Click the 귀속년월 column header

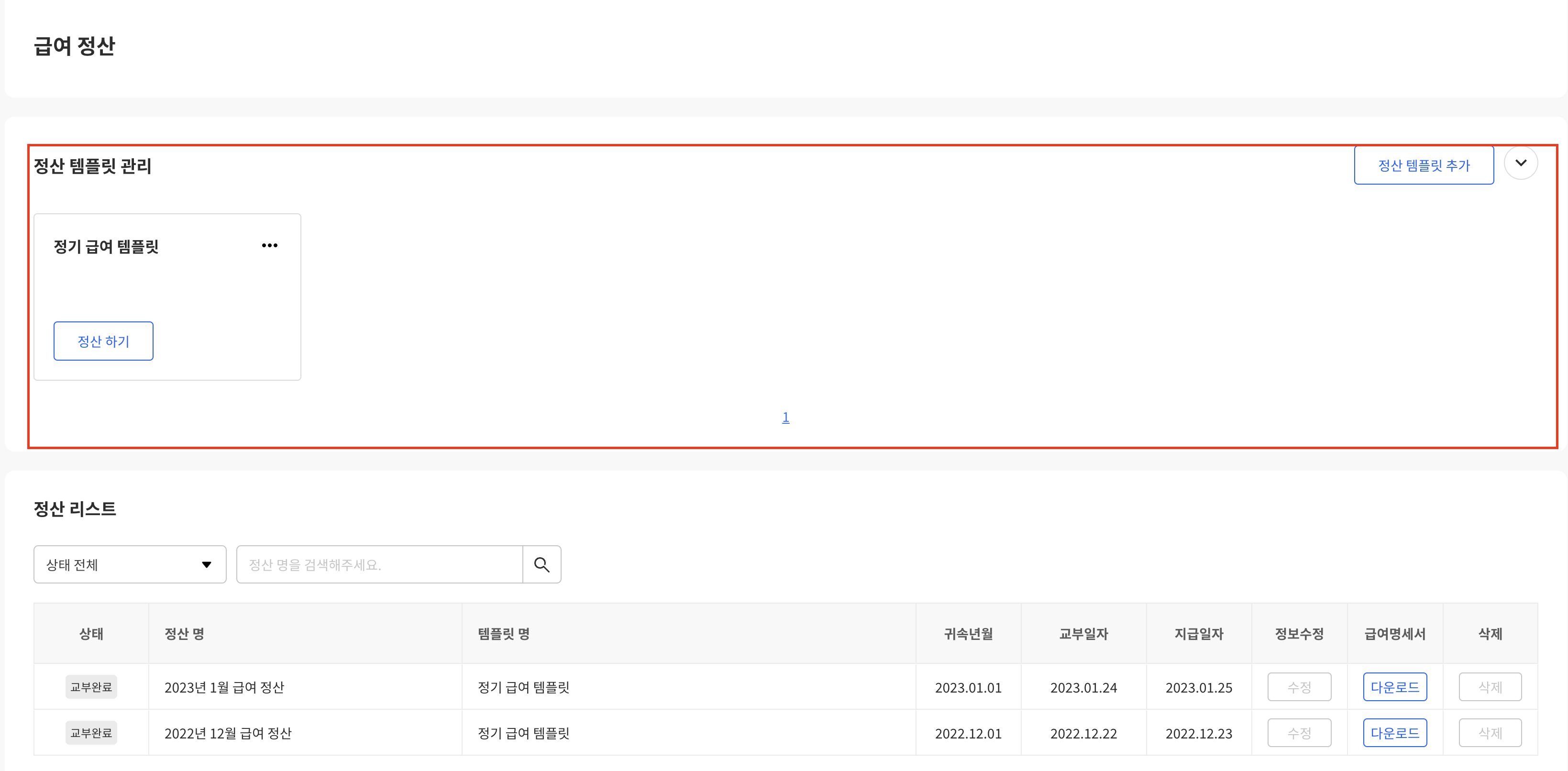coord(969,633)
